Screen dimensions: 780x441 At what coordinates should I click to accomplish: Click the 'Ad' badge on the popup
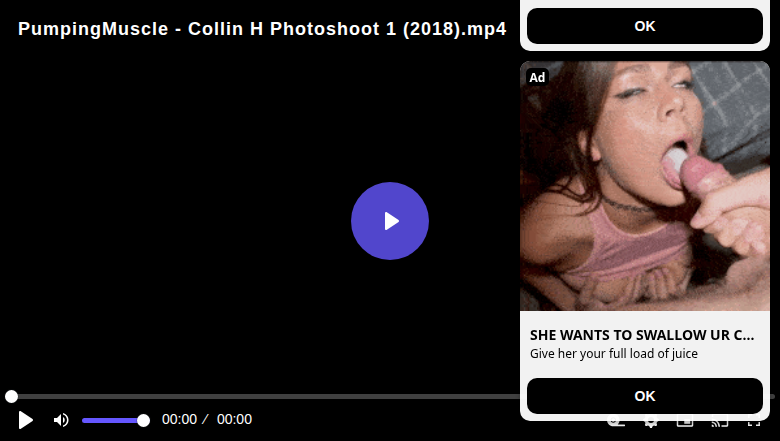[x=537, y=77]
